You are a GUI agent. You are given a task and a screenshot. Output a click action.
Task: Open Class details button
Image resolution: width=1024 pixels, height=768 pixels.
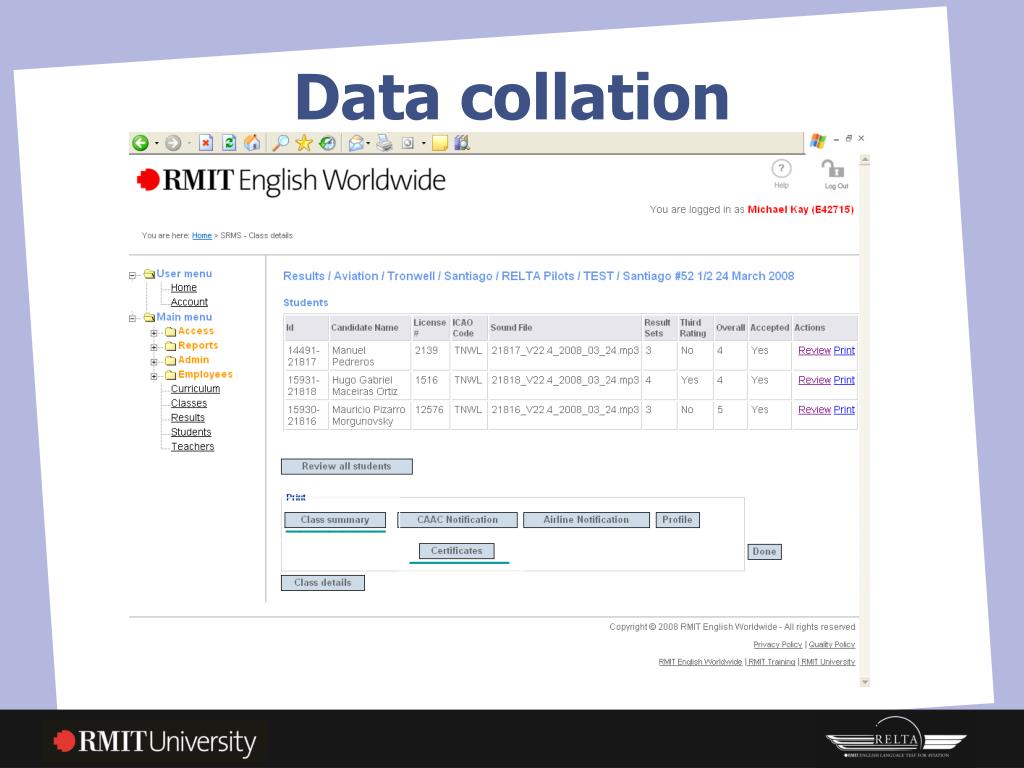pos(323,583)
